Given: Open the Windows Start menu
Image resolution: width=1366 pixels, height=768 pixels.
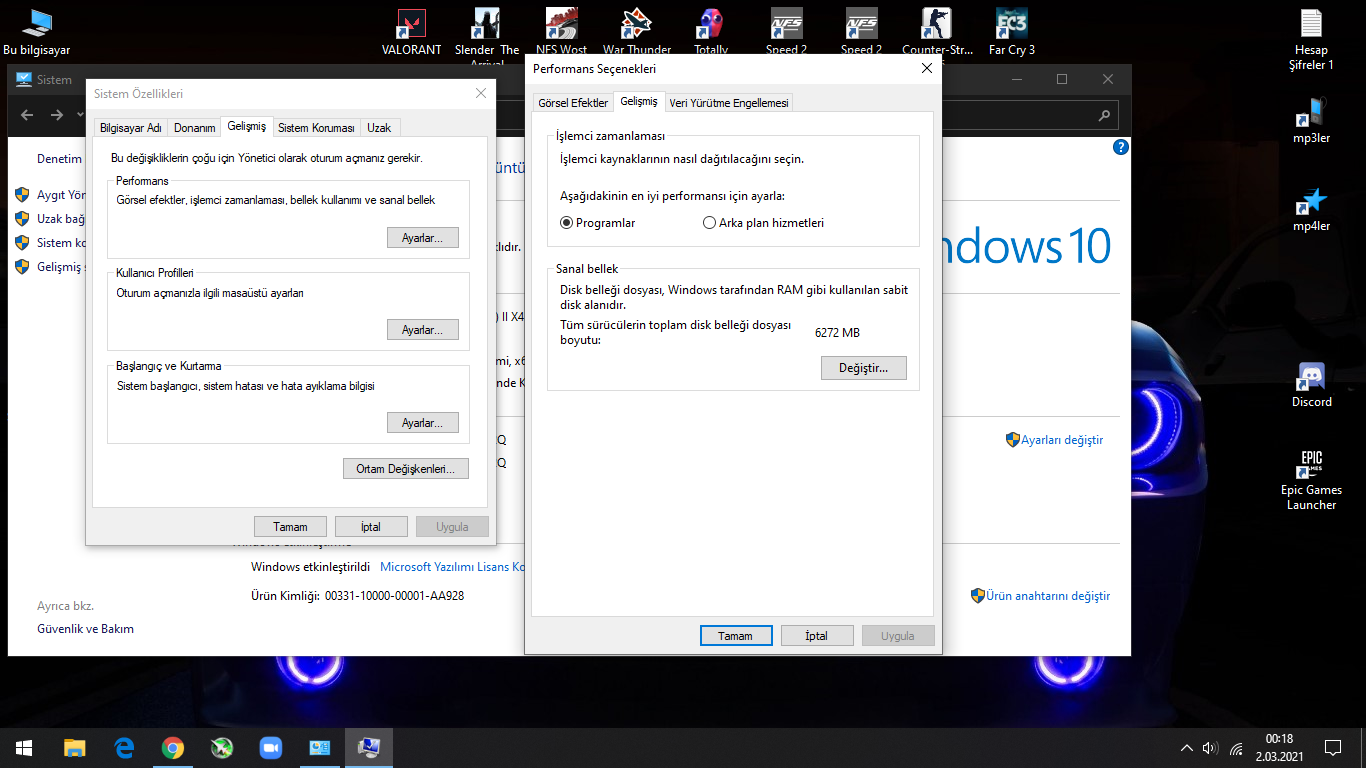Looking at the screenshot, I should [x=24, y=747].
